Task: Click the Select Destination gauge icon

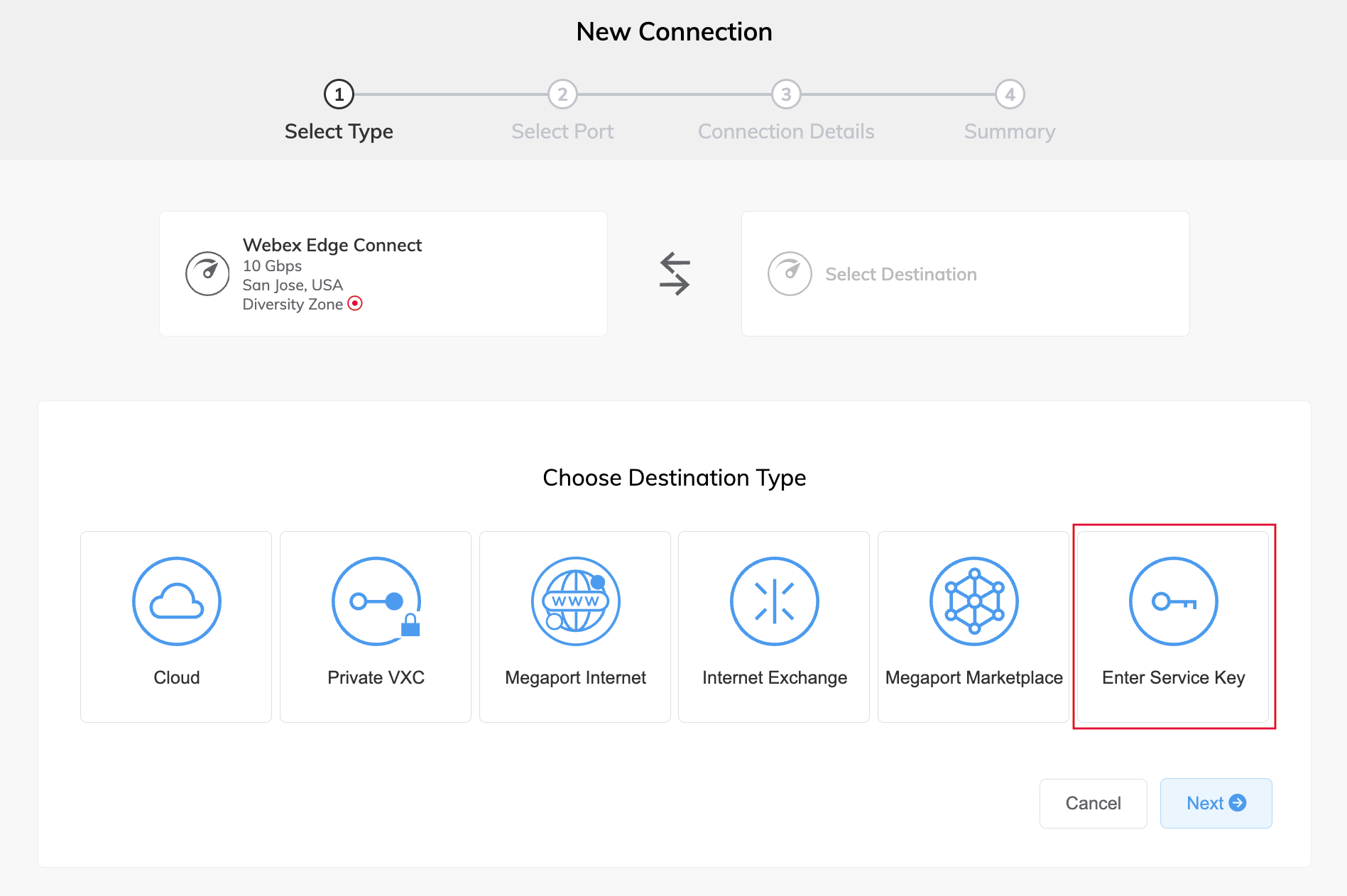Action: point(790,273)
